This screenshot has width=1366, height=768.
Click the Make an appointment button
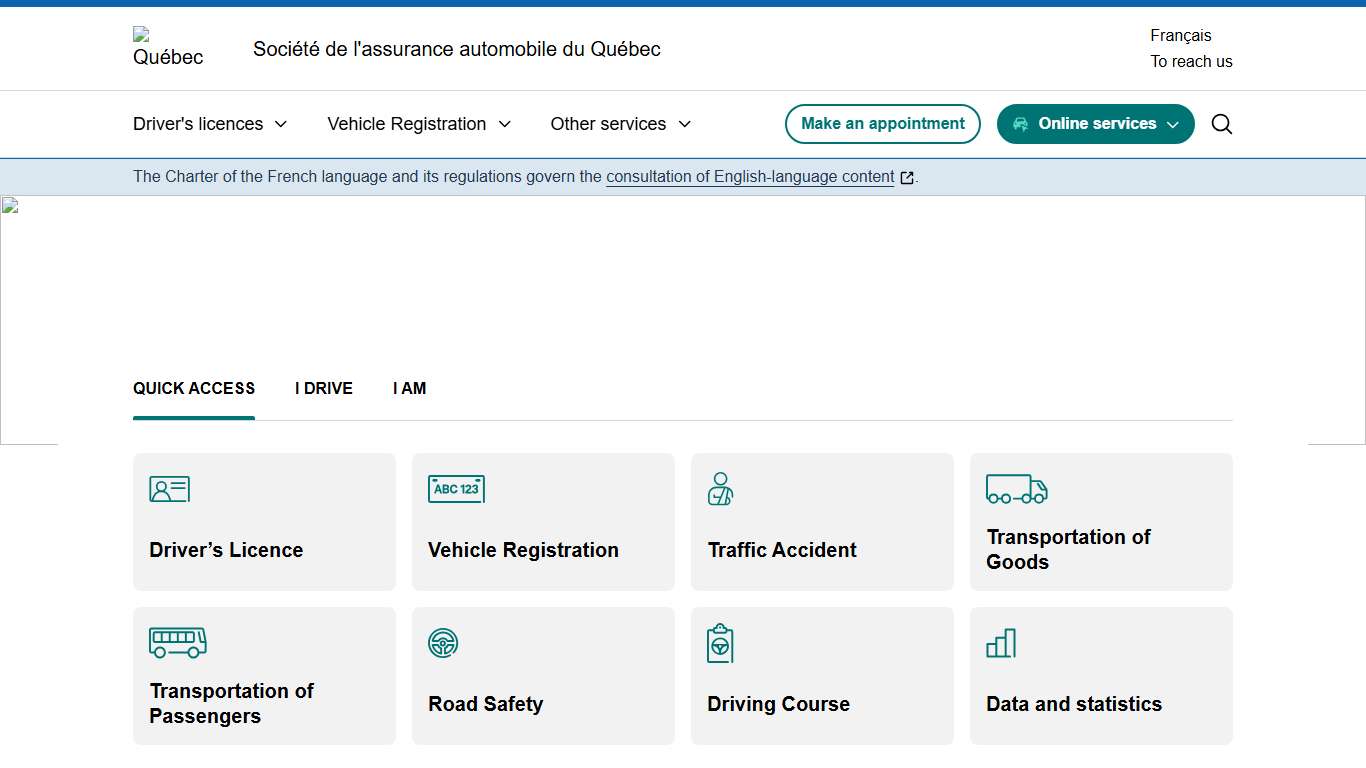tap(882, 124)
